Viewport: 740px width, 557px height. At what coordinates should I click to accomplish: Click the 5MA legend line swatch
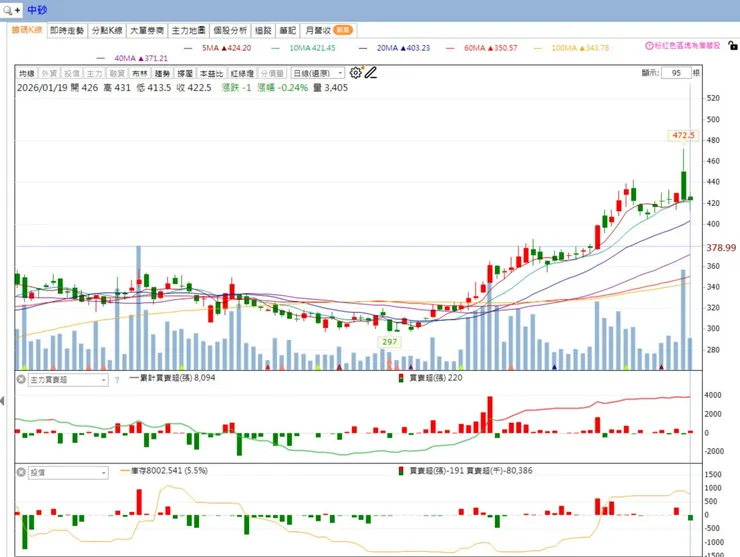point(188,48)
